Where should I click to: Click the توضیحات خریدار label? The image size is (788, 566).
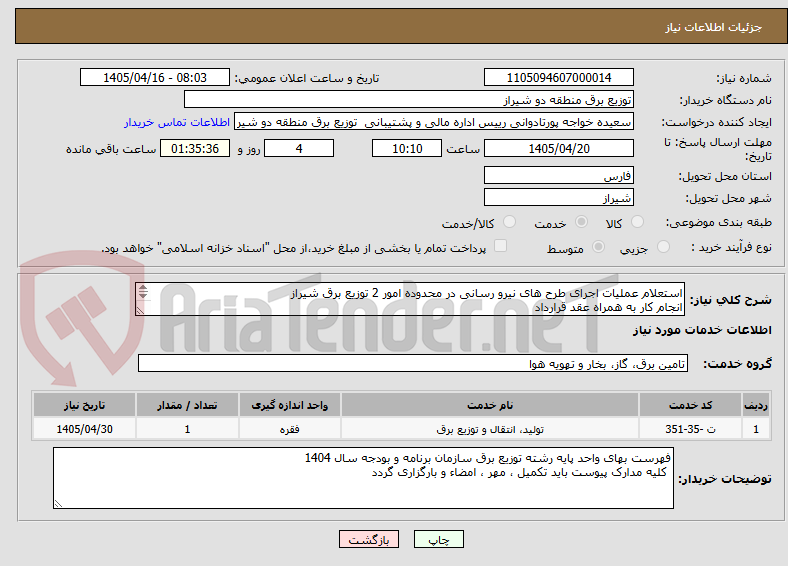pyautogui.click(x=725, y=479)
